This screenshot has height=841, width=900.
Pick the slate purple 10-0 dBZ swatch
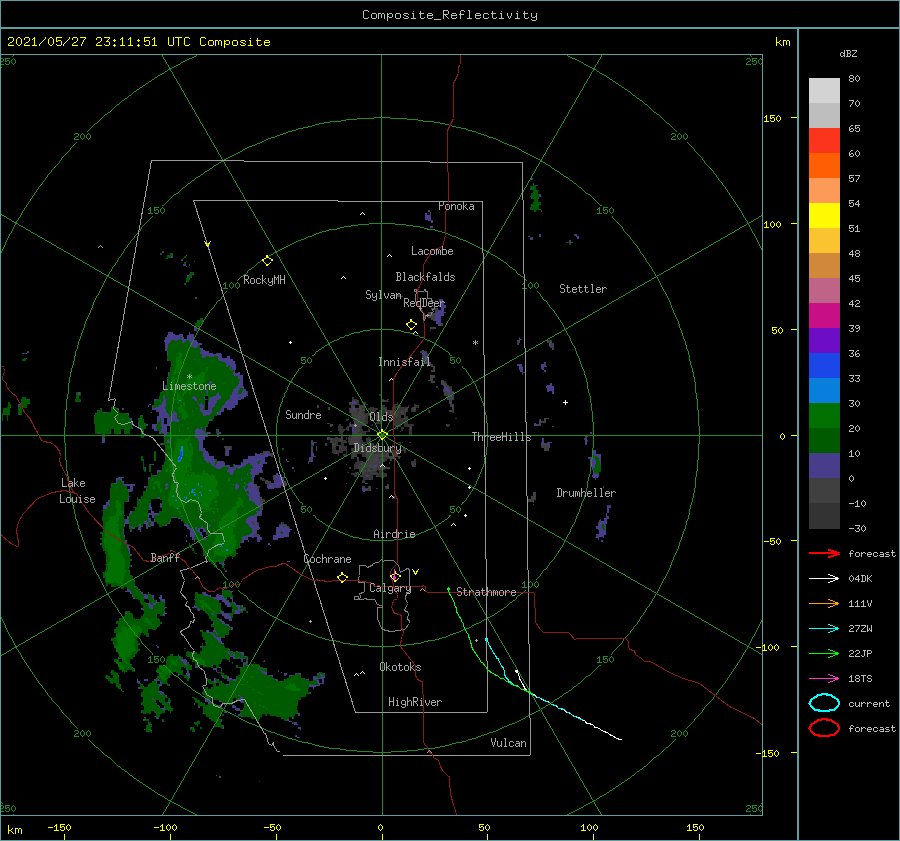tap(824, 466)
